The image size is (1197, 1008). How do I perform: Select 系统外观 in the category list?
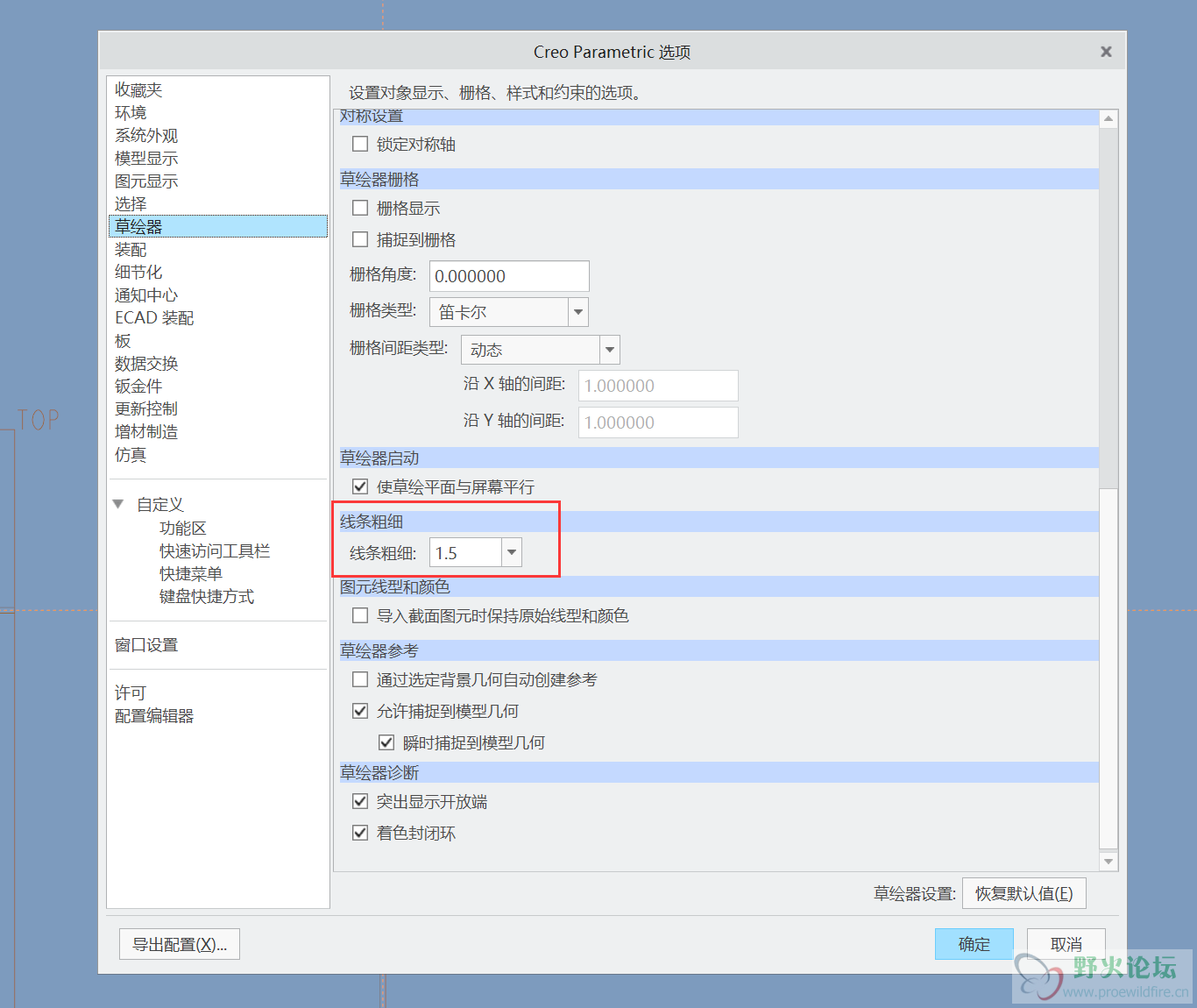coord(146,136)
